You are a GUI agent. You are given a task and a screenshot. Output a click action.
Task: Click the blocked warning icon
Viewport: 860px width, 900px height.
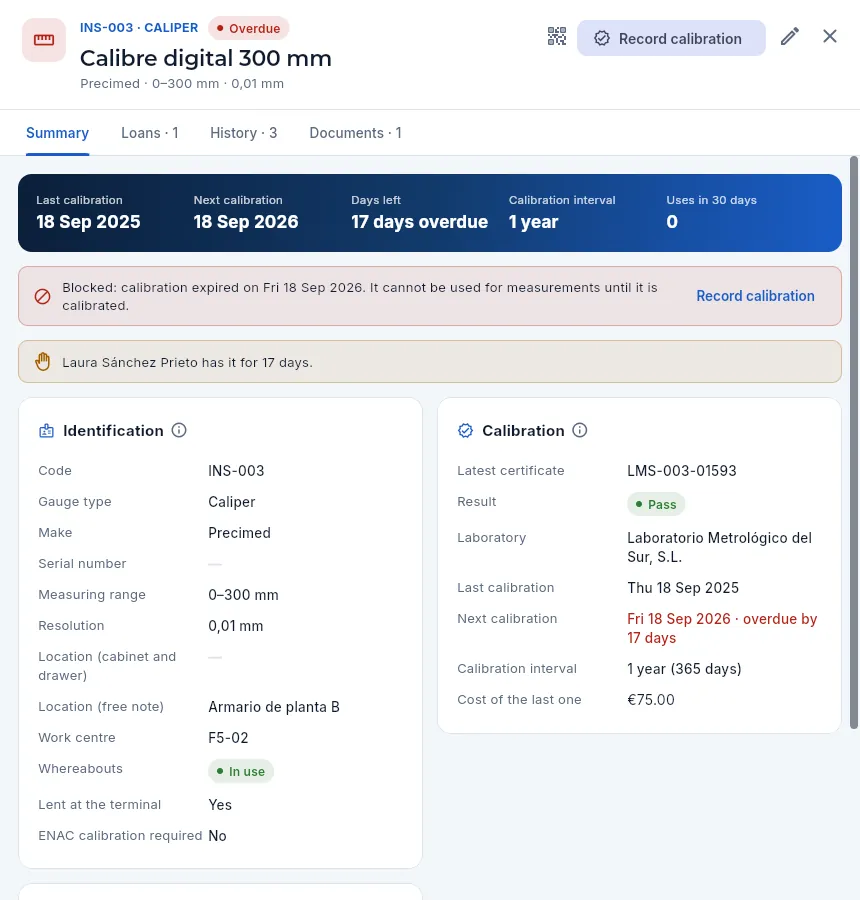click(42, 296)
